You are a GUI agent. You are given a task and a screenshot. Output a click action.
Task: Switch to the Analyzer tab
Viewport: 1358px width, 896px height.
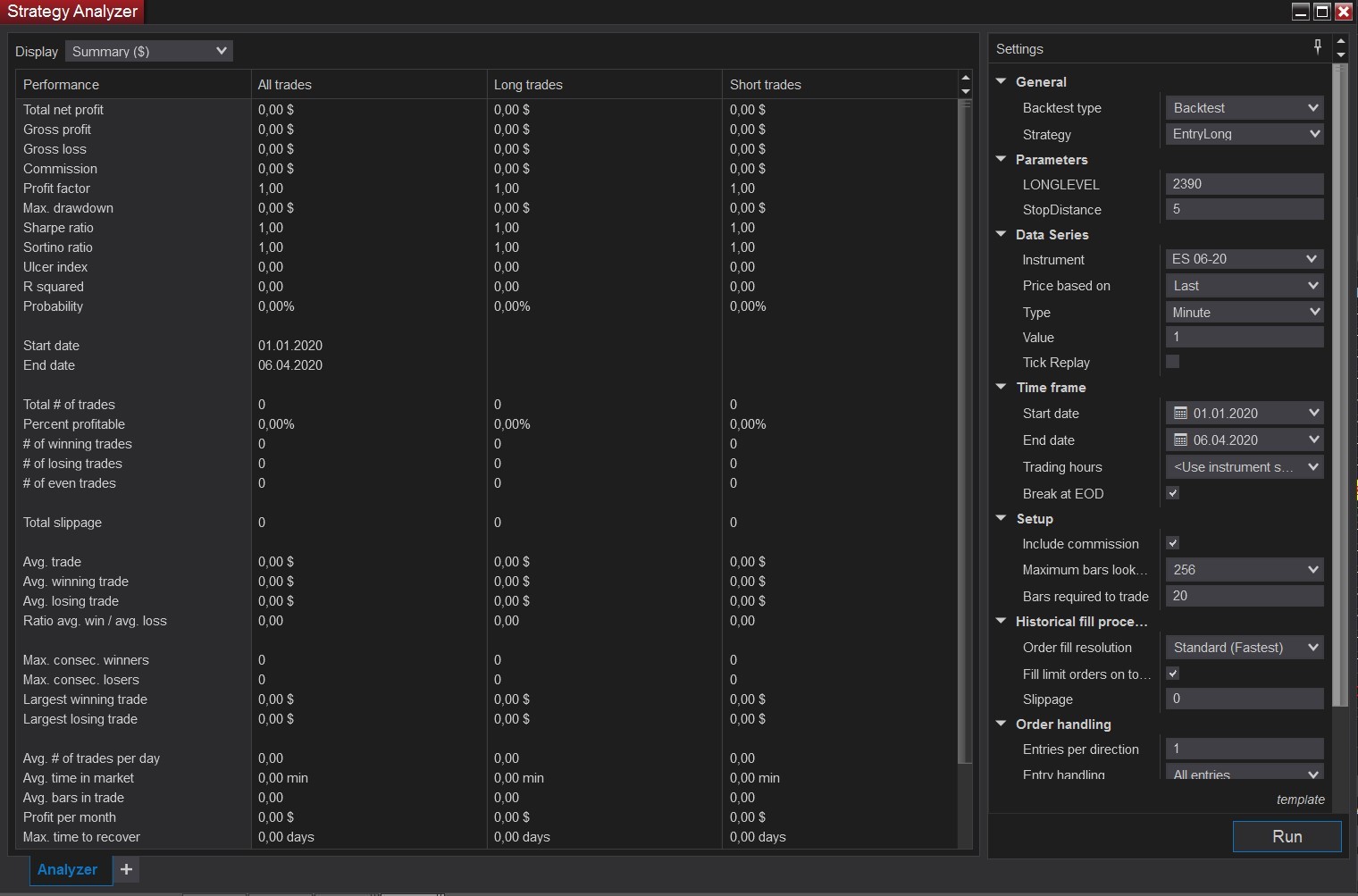(x=67, y=869)
